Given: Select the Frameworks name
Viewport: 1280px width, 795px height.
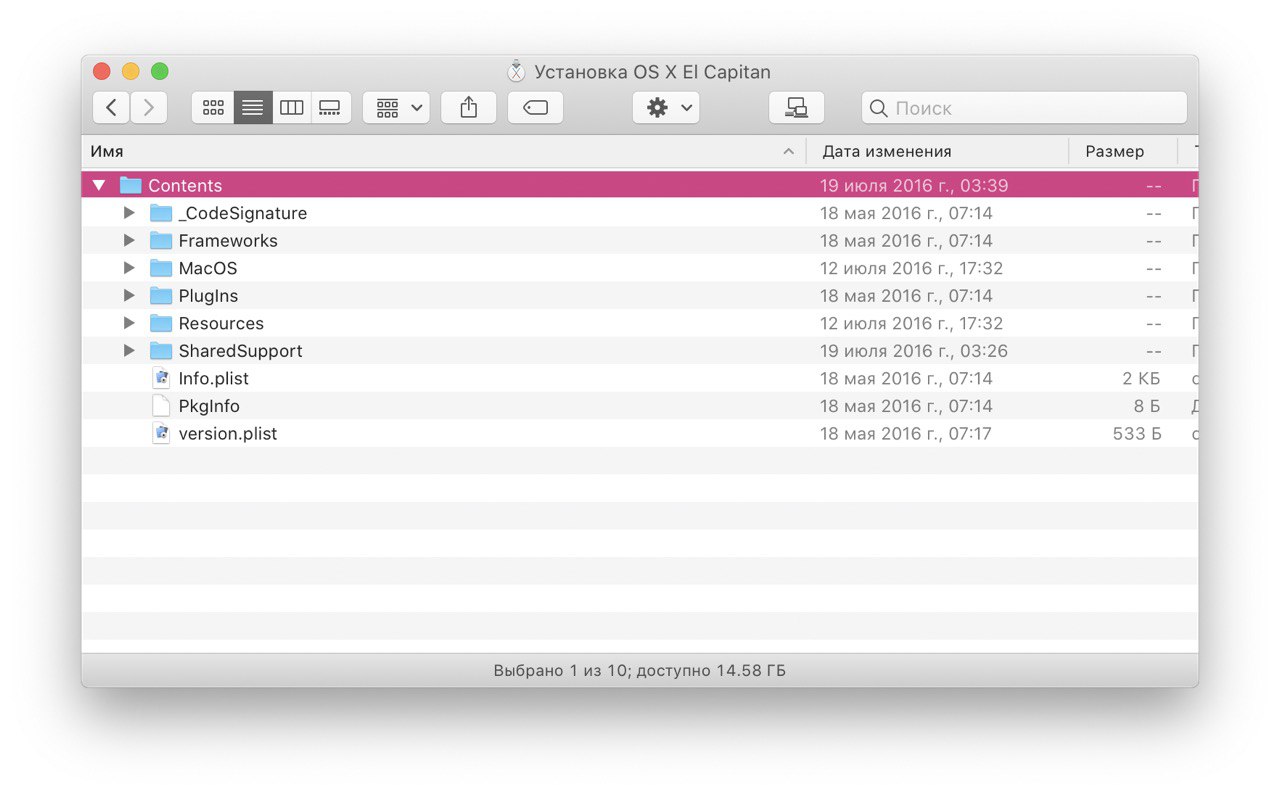Looking at the screenshot, I should pos(228,241).
